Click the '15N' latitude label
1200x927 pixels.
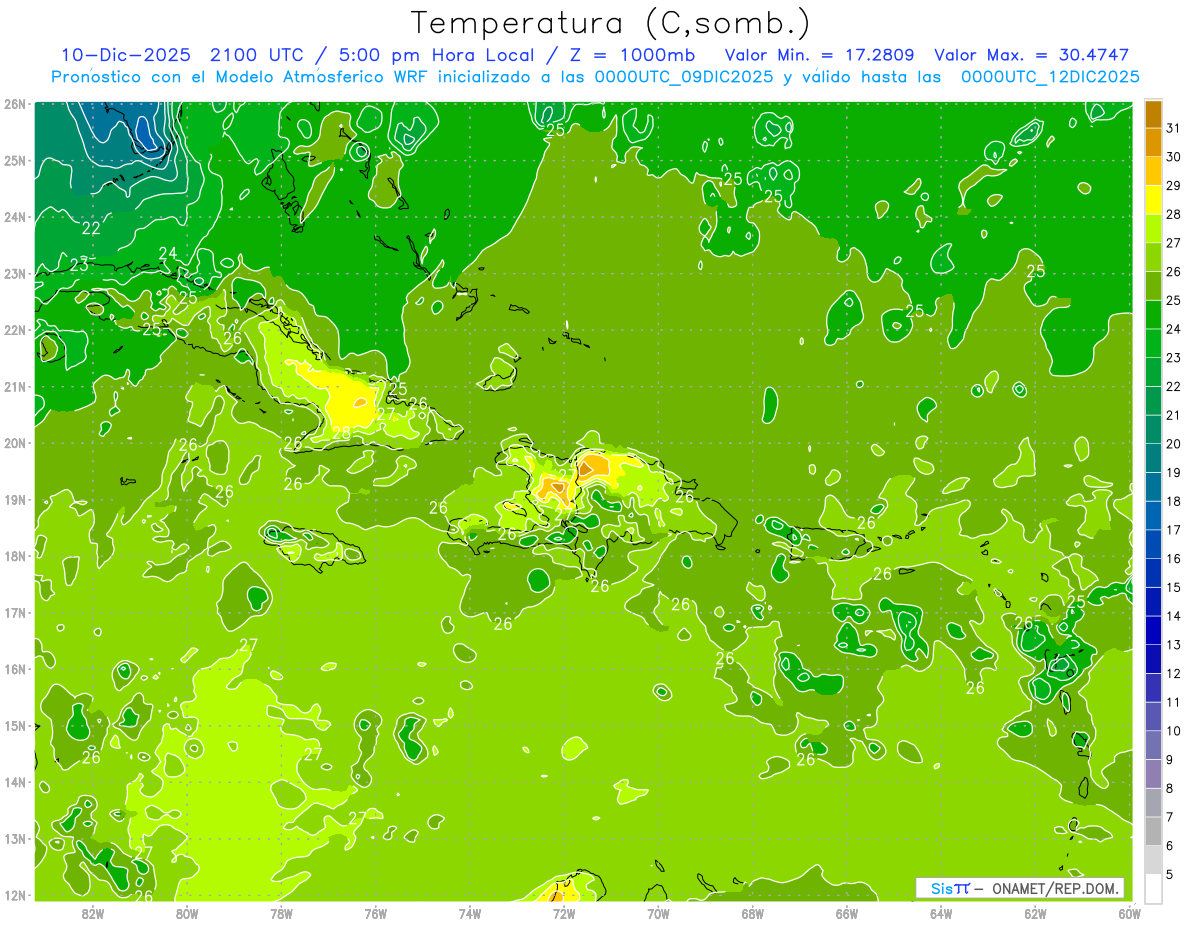pos(14,726)
